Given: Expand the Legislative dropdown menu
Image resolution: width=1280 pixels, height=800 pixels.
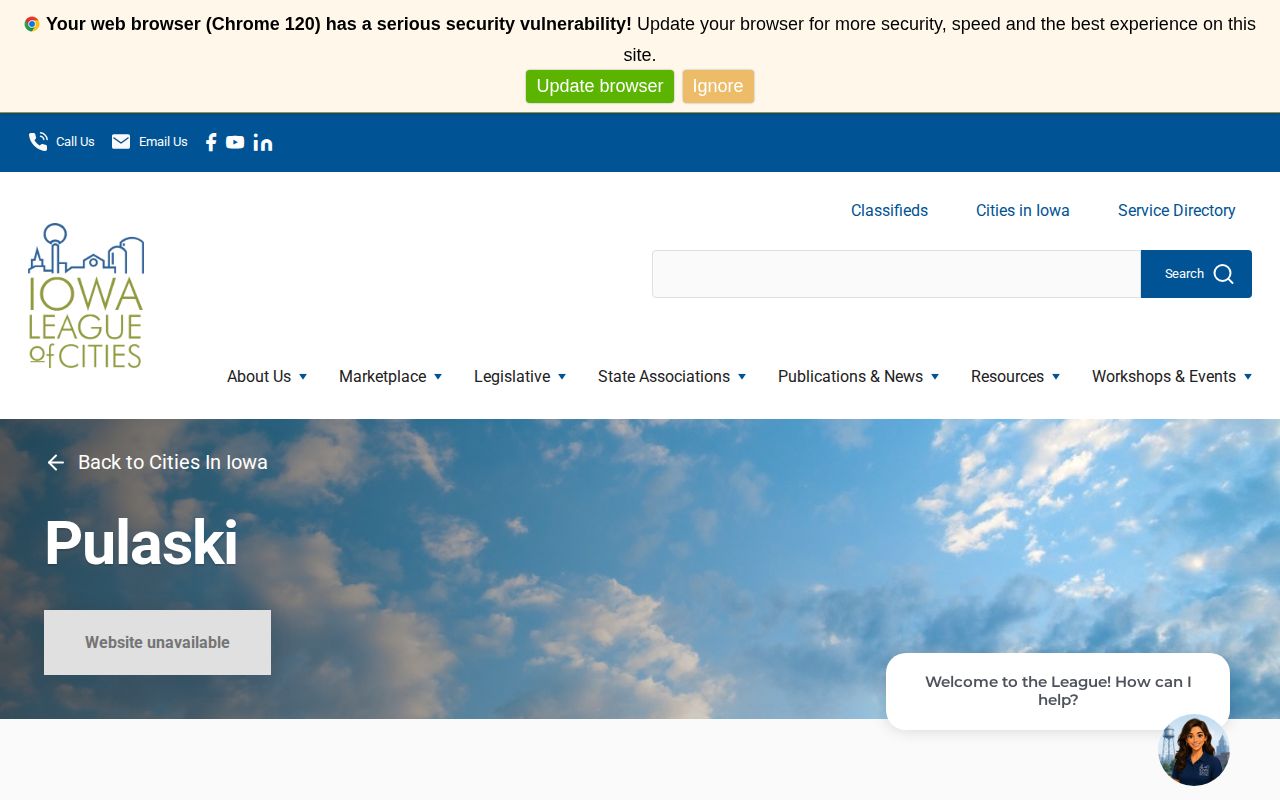Looking at the screenshot, I should coord(520,376).
